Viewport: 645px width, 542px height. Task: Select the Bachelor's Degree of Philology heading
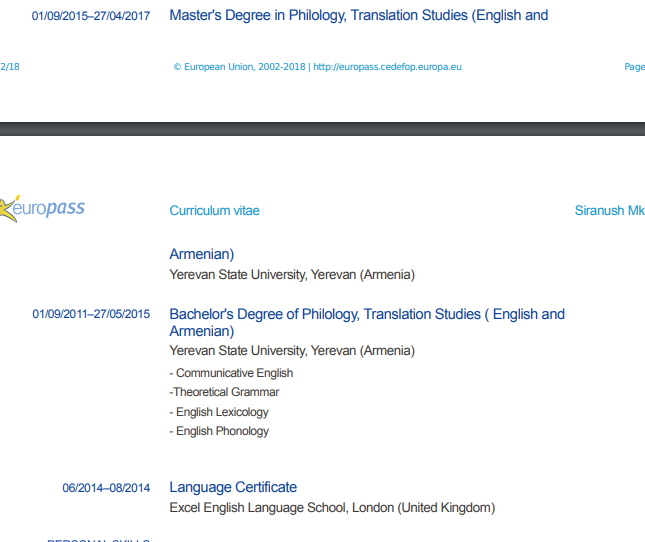(367, 322)
